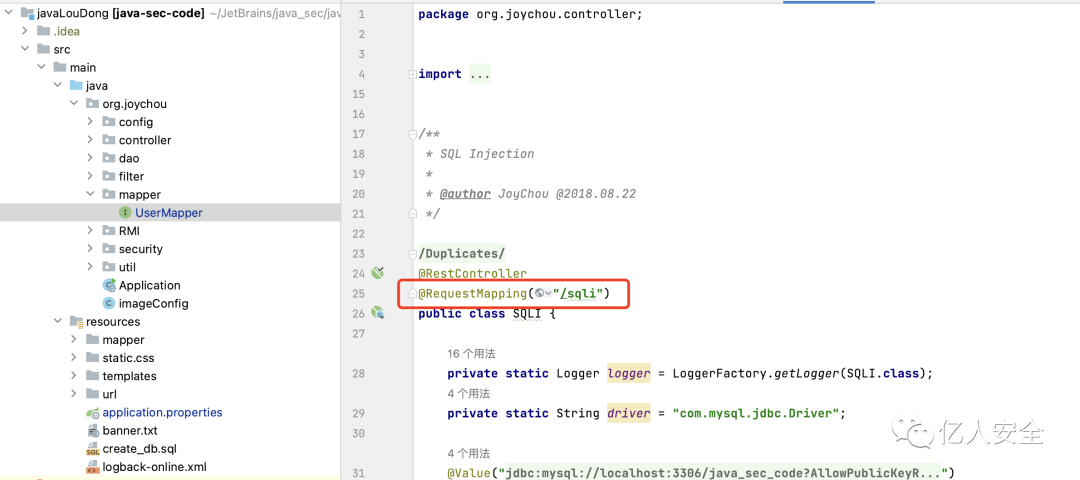Click the @author tag in the Javadoc
Screen dimensions: 1080x480
tap(465, 194)
